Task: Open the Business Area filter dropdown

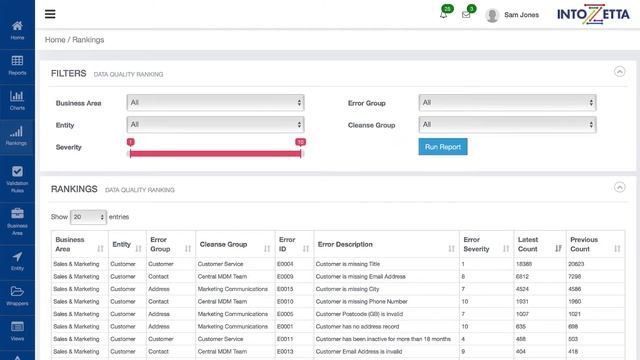Action: (216, 102)
